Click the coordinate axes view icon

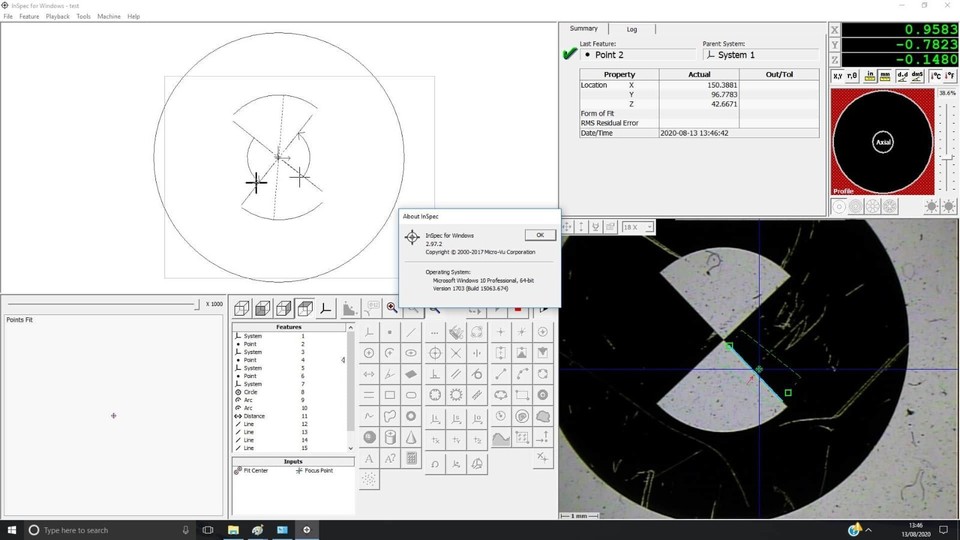[x=326, y=308]
